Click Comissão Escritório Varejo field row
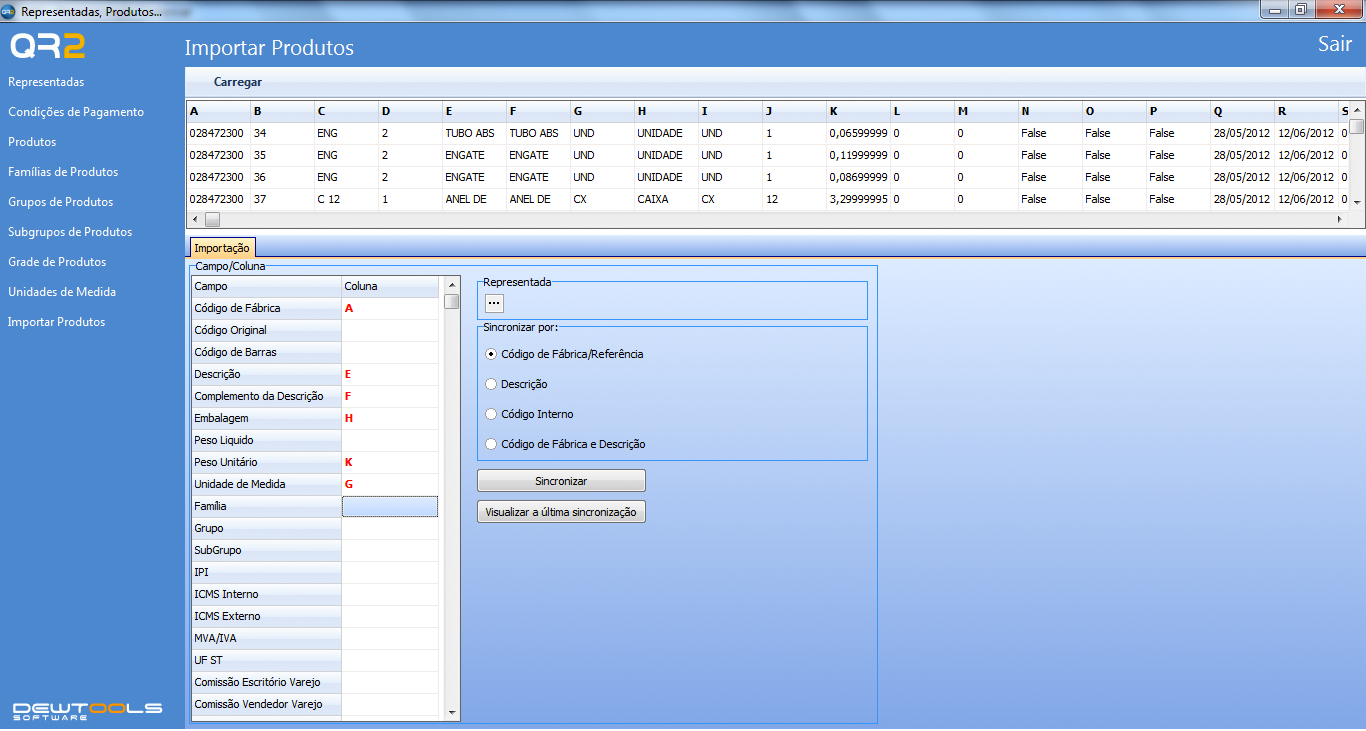1366x731 pixels. point(266,682)
